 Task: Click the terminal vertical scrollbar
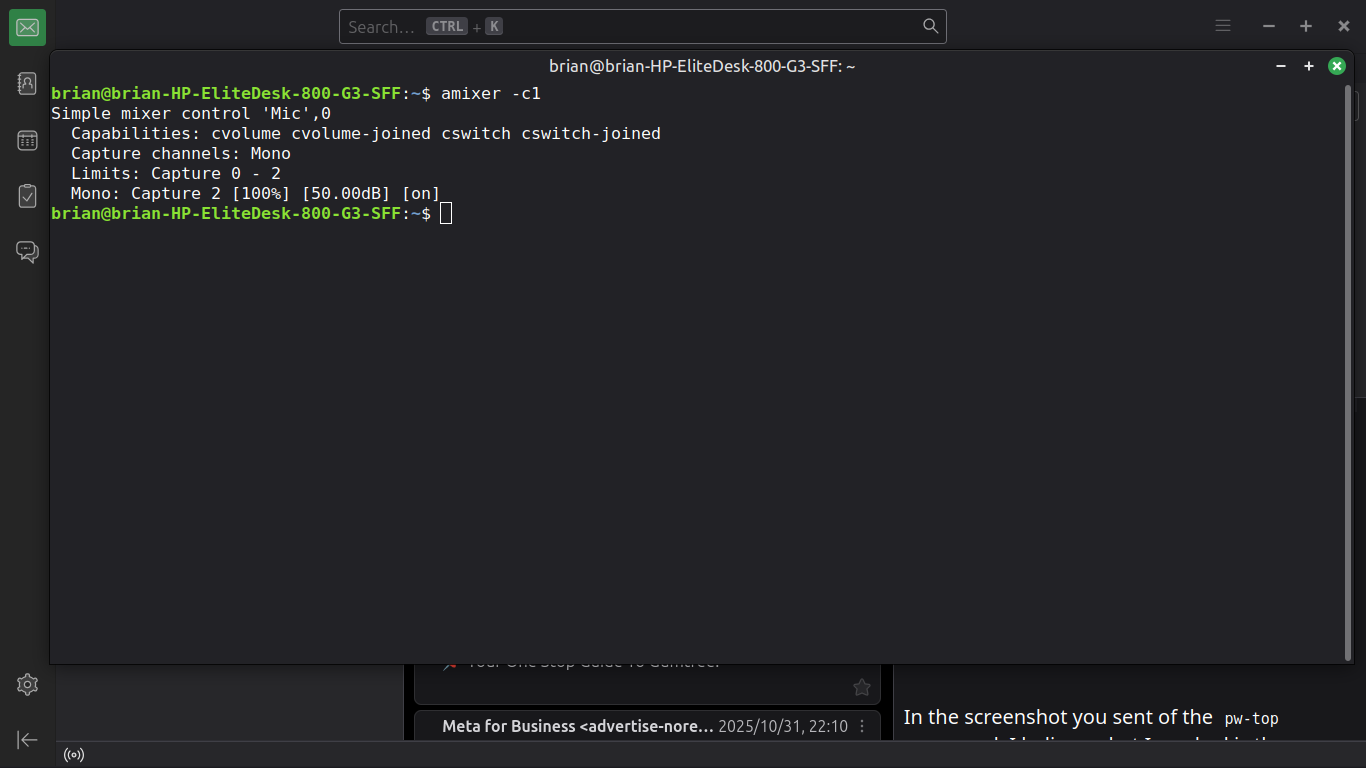point(1347,372)
